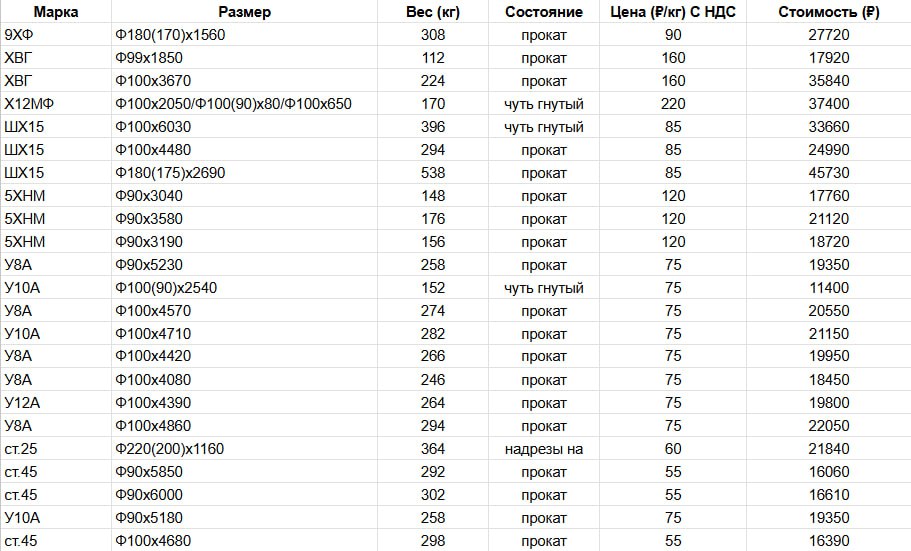This screenshot has width=911, height=551.
Task: Select the Цена (₽/кг) С НДС header
Action: 673,12
